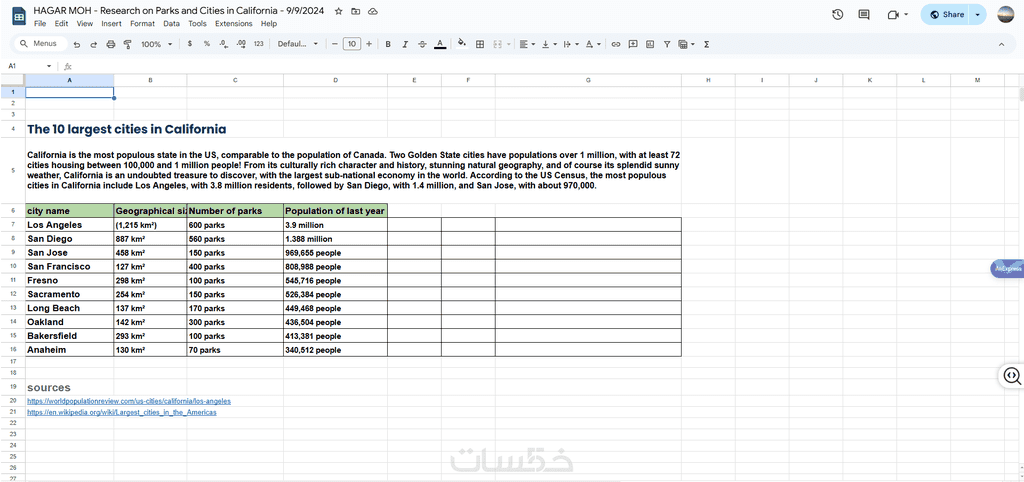The height and width of the screenshot is (482, 1024).
Task: Star this spreadsheet document
Action: (x=338, y=12)
